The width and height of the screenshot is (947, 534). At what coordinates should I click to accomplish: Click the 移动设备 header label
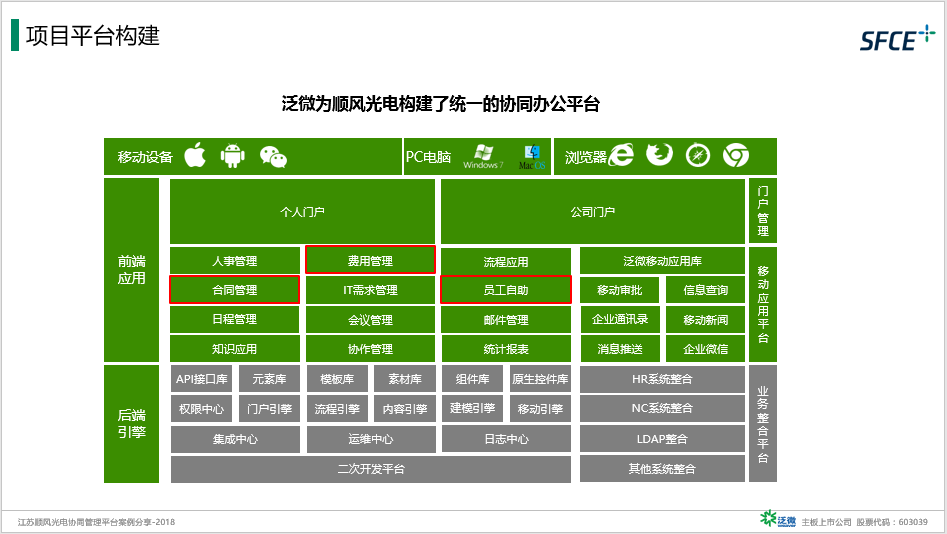point(145,157)
